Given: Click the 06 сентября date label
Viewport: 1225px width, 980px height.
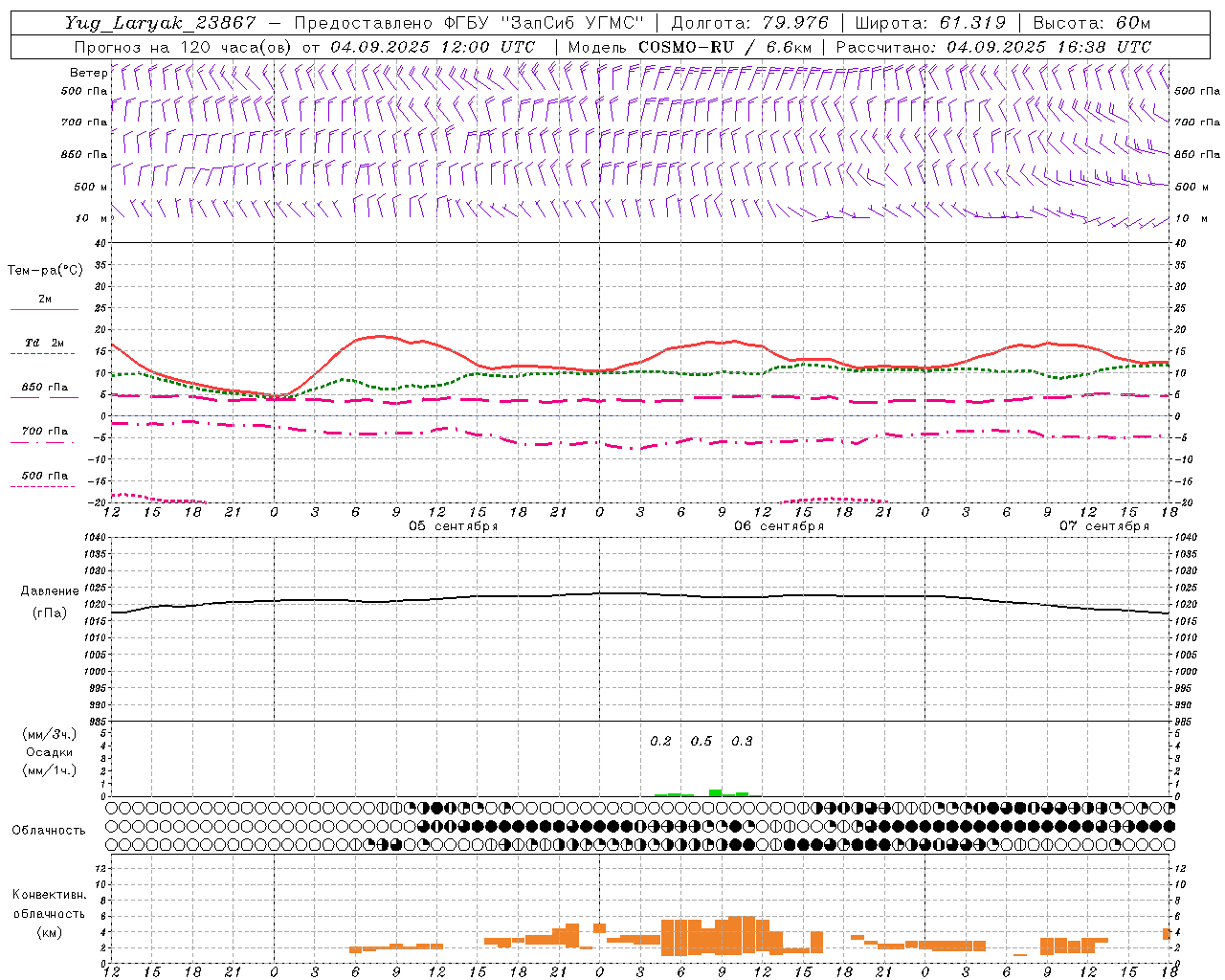Looking at the screenshot, I should (779, 526).
